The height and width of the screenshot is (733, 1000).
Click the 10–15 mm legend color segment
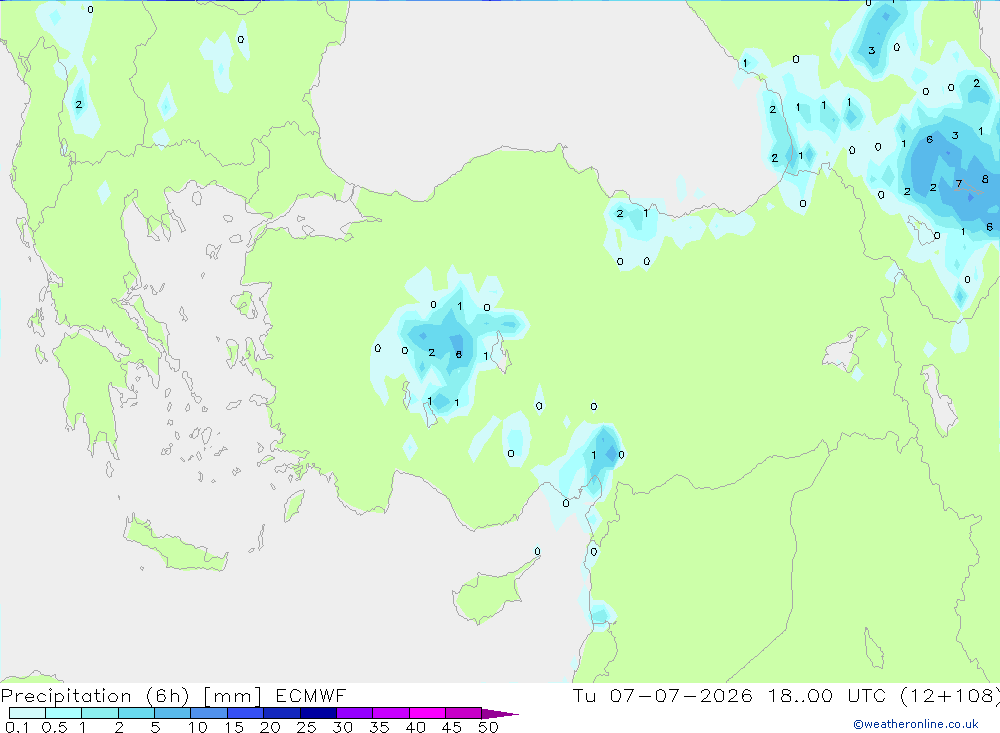pyautogui.click(x=209, y=713)
